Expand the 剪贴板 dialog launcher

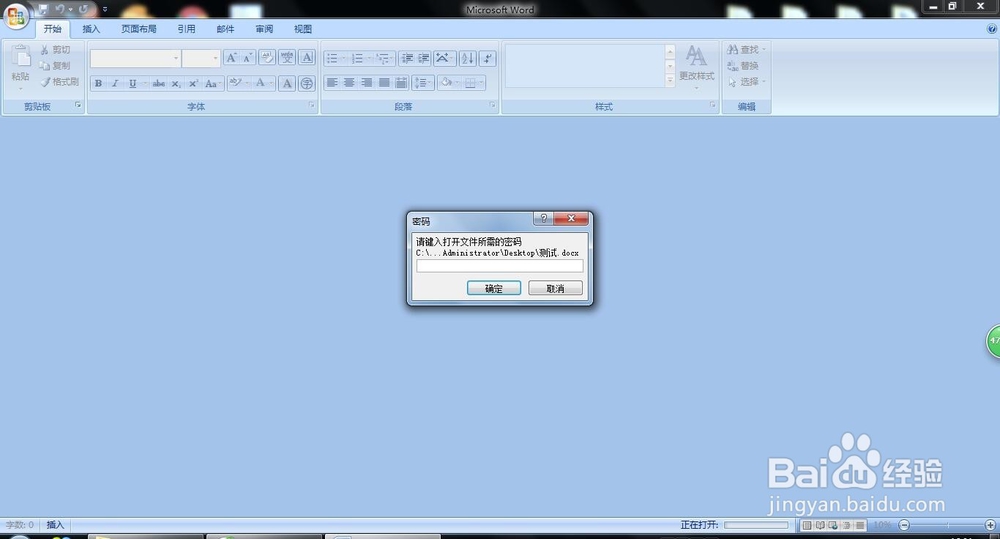click(x=78, y=105)
